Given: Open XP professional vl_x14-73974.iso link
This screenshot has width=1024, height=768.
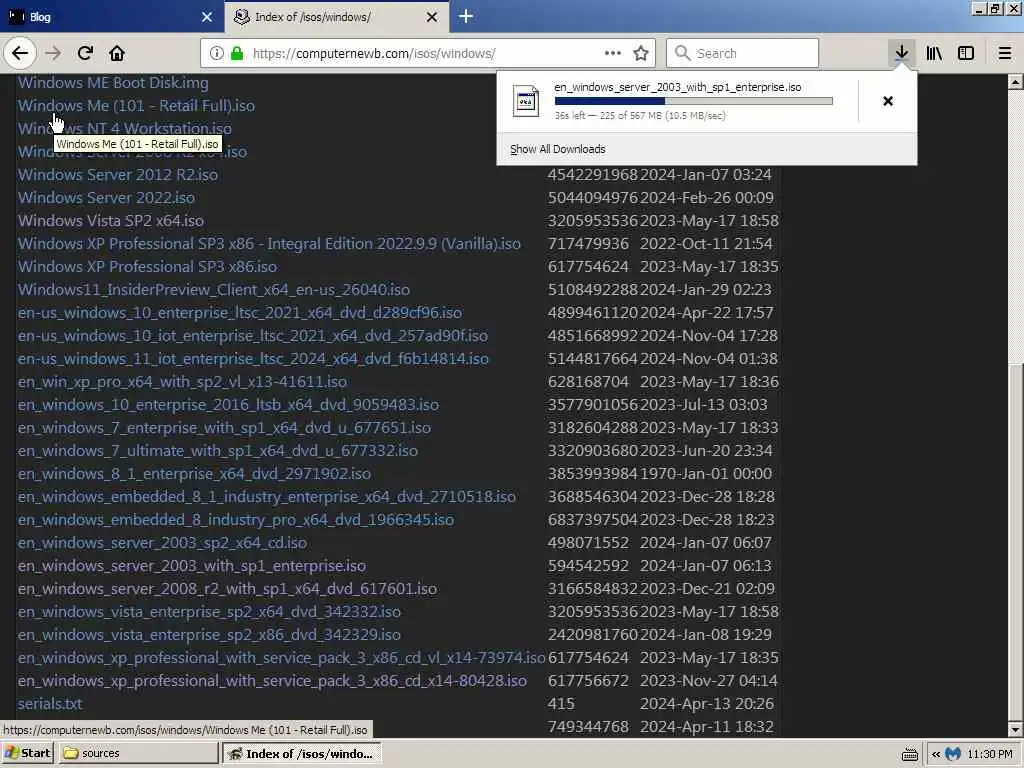Looking at the screenshot, I should click(x=281, y=658).
